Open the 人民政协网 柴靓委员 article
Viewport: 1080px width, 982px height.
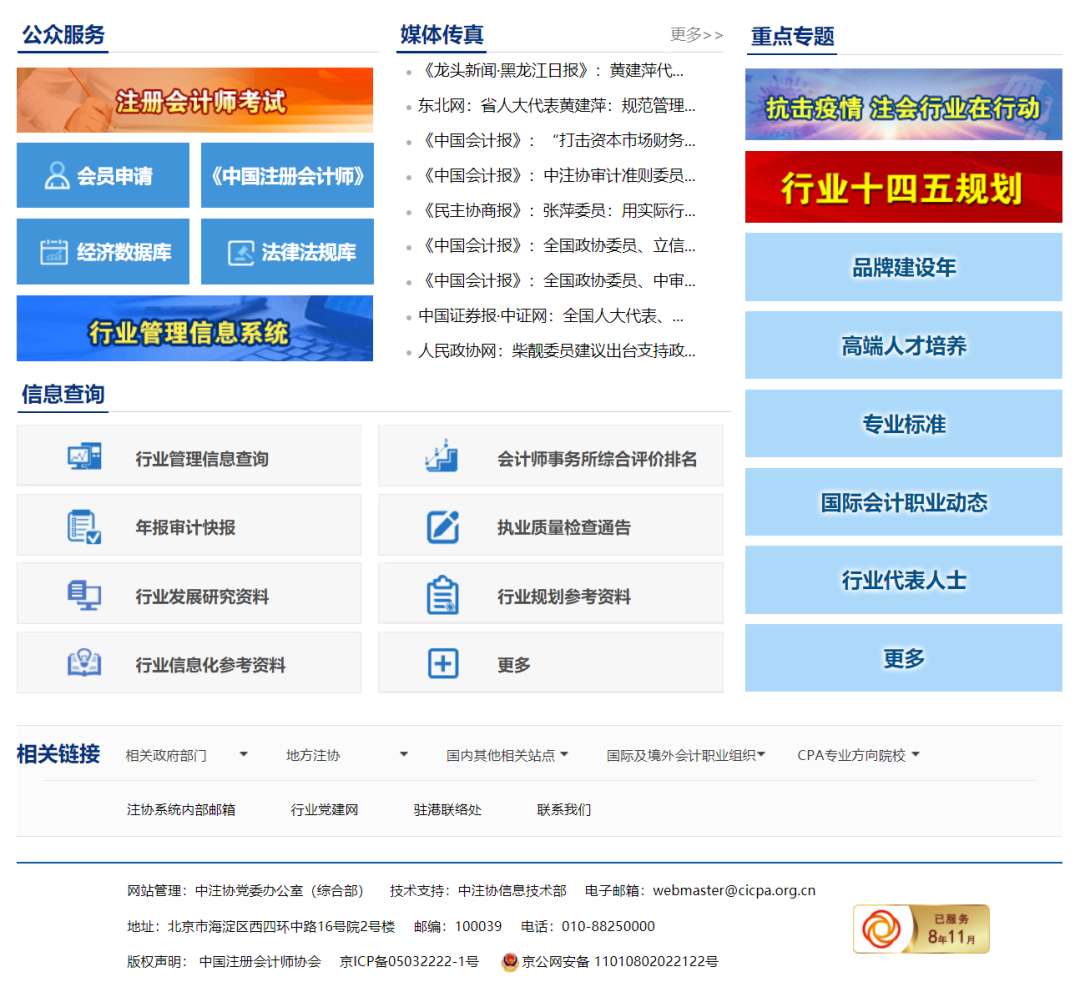[557, 351]
